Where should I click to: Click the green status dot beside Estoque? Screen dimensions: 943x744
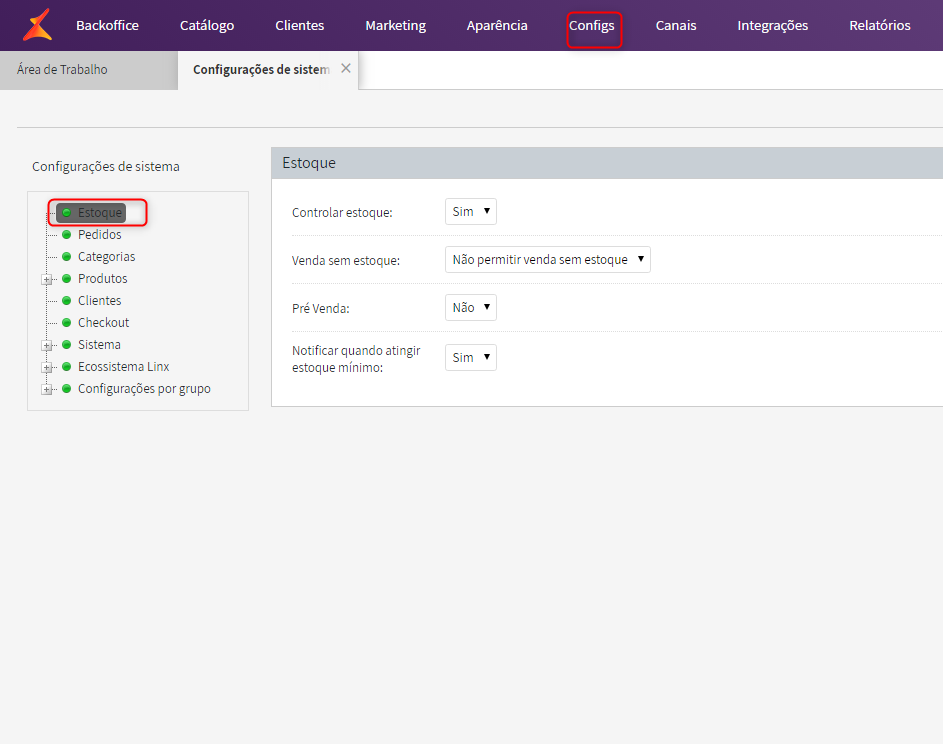coord(67,212)
